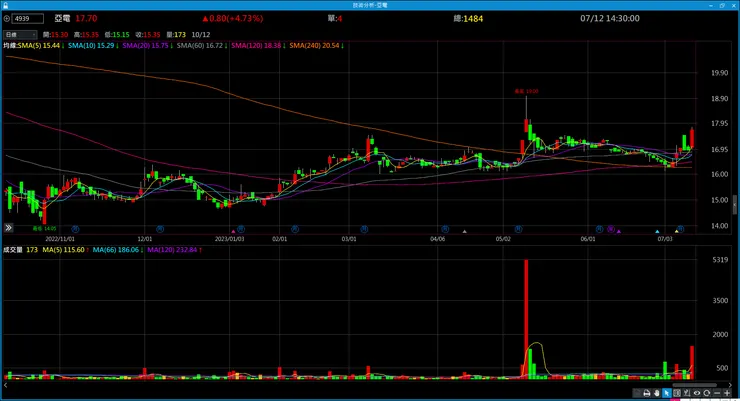Click the tall red volume bar at 5319
Image resolution: width=740 pixels, height=401 pixels.
[x=526, y=318]
